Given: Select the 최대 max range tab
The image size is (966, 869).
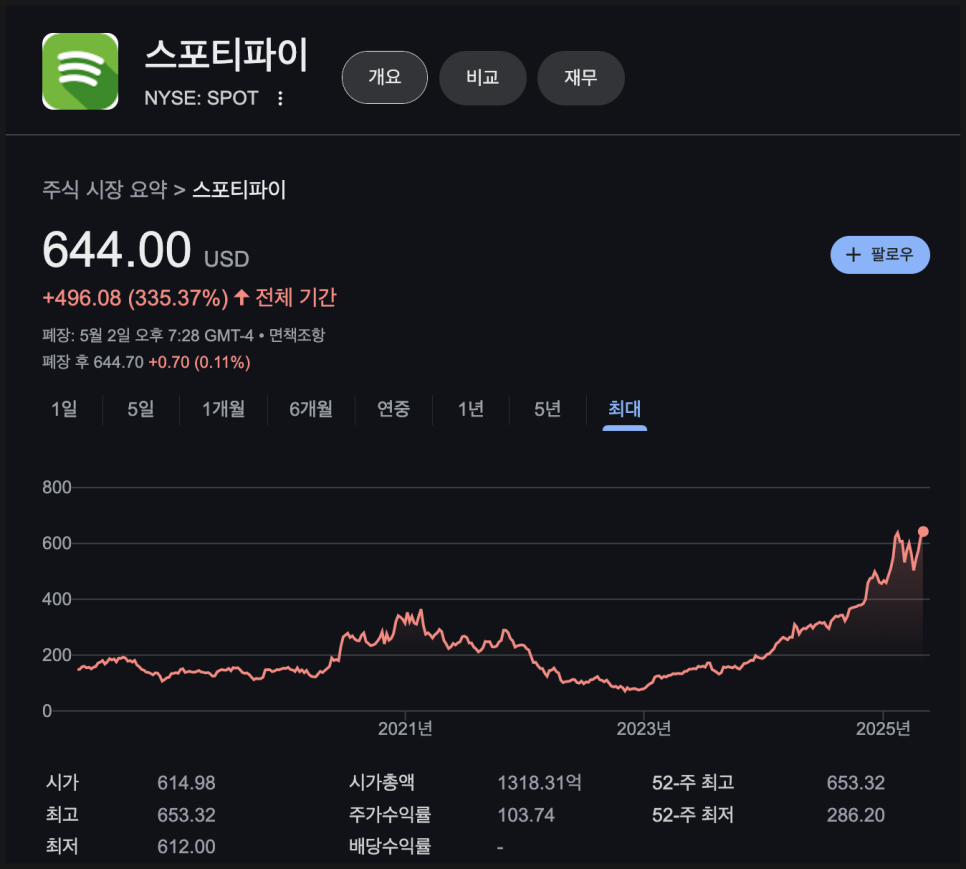Looking at the screenshot, I should point(624,409).
